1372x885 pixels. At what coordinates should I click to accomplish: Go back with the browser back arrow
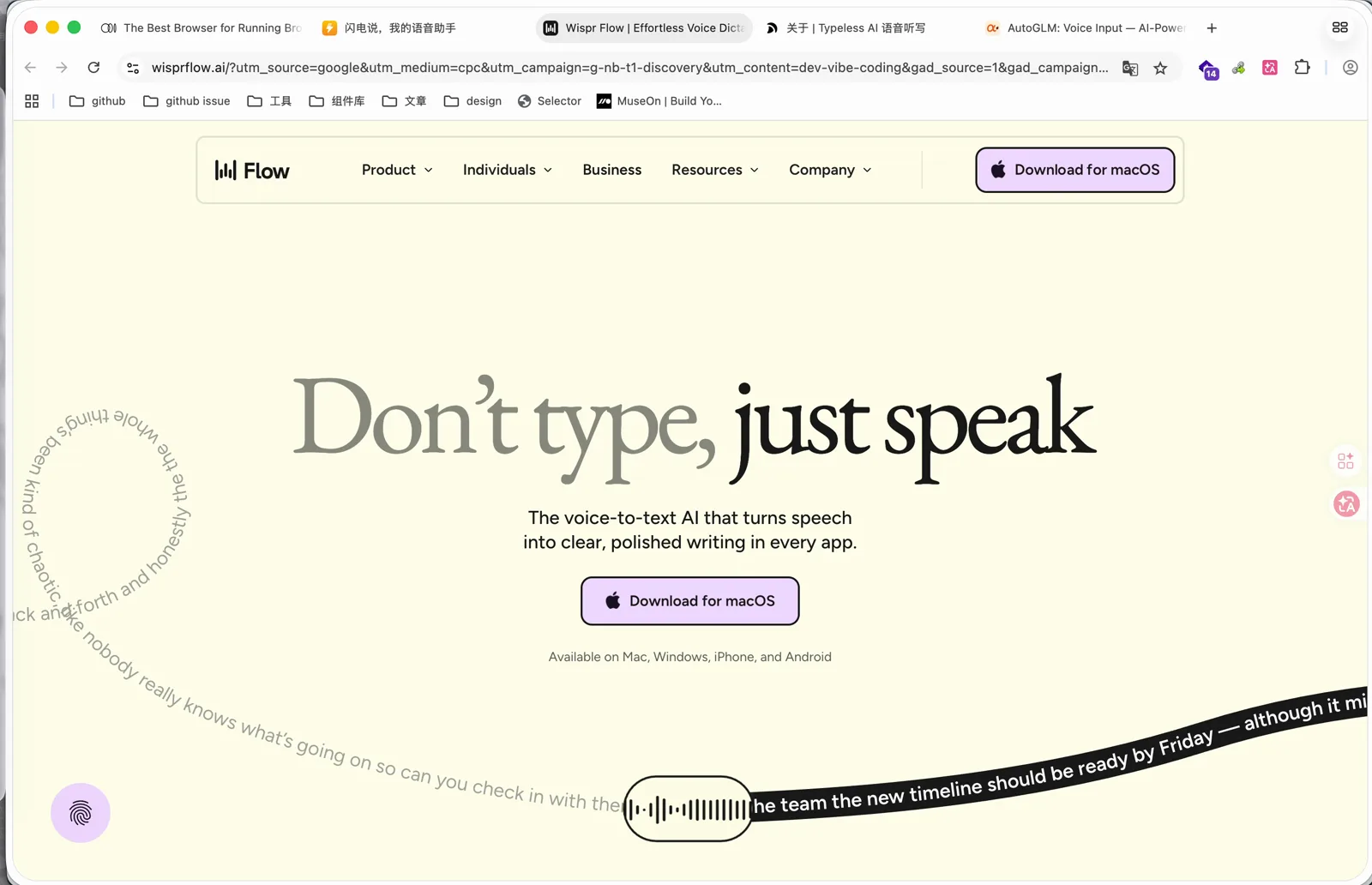[31, 68]
